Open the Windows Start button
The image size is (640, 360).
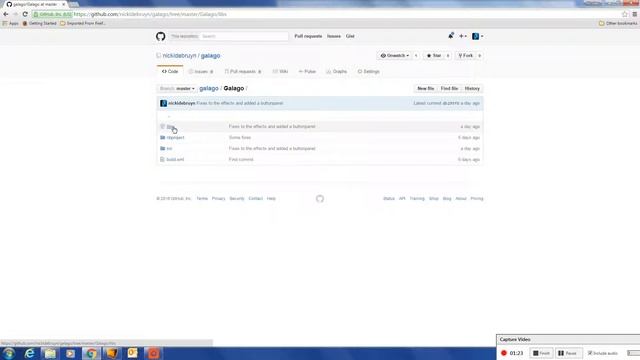(x=9, y=353)
